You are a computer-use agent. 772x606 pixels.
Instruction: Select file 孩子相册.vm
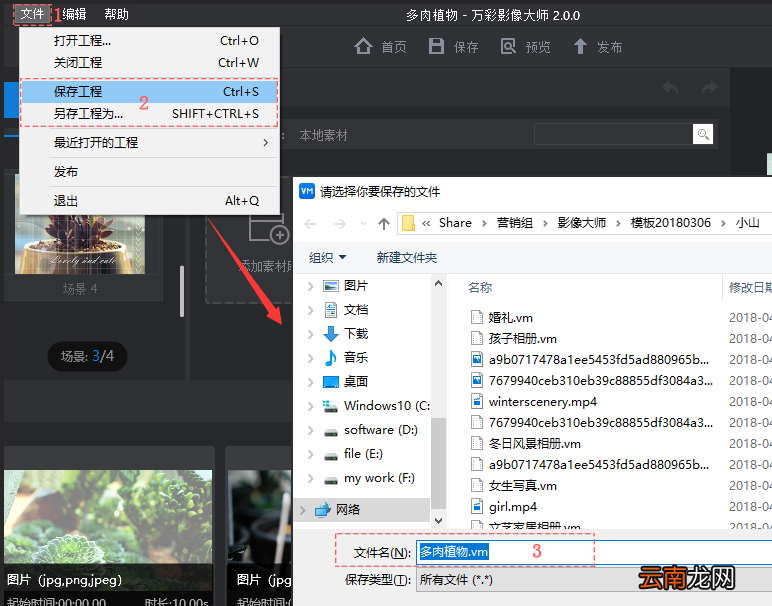pyautogui.click(x=522, y=339)
